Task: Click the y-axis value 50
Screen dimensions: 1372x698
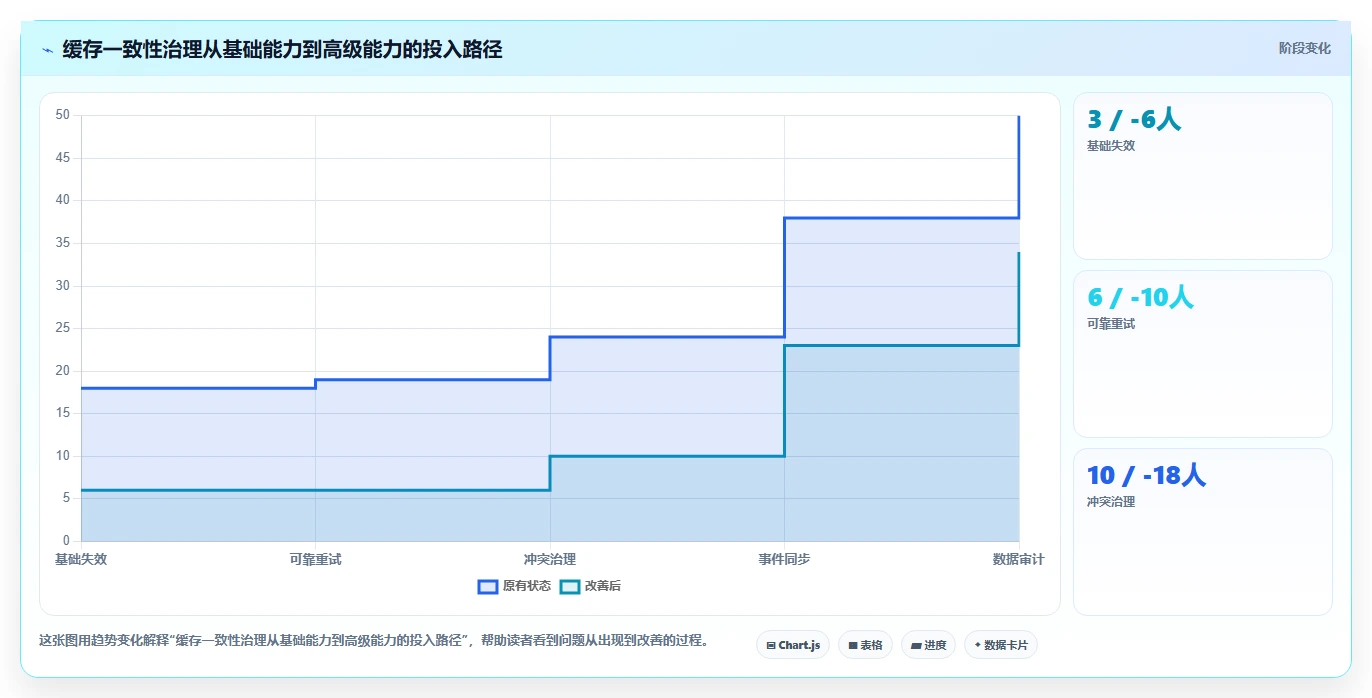Action: point(63,115)
